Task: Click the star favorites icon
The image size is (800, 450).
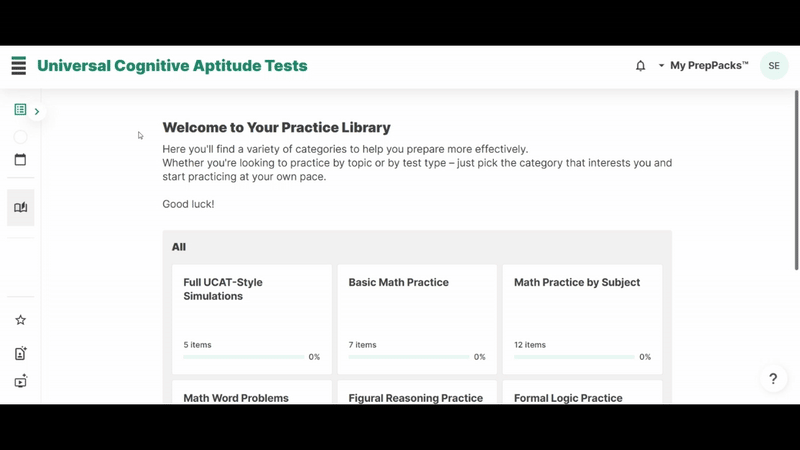Action: (x=20, y=320)
